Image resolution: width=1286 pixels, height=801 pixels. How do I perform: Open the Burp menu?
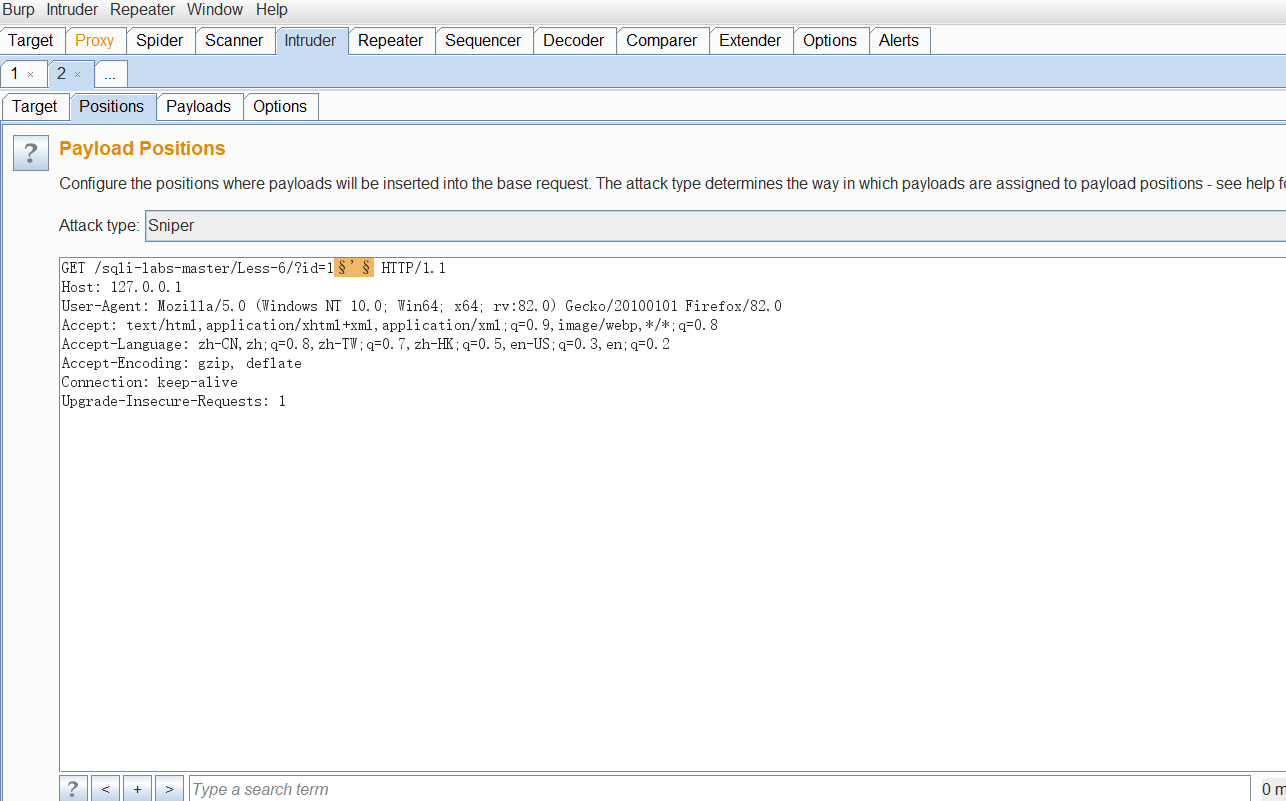pyautogui.click(x=18, y=10)
